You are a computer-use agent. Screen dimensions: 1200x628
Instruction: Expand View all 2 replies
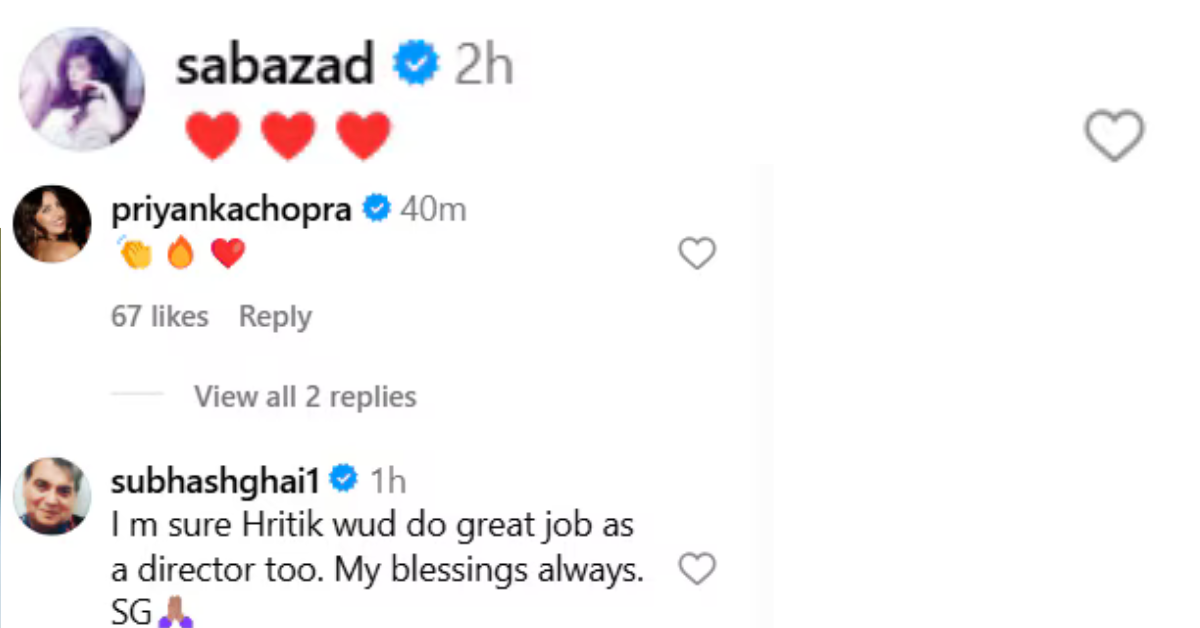click(x=305, y=397)
